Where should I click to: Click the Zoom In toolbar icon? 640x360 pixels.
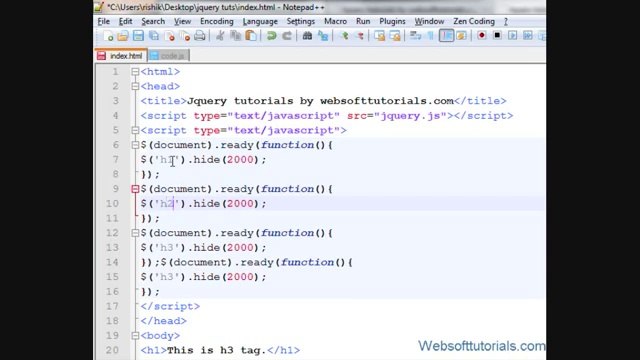click(x=344, y=36)
